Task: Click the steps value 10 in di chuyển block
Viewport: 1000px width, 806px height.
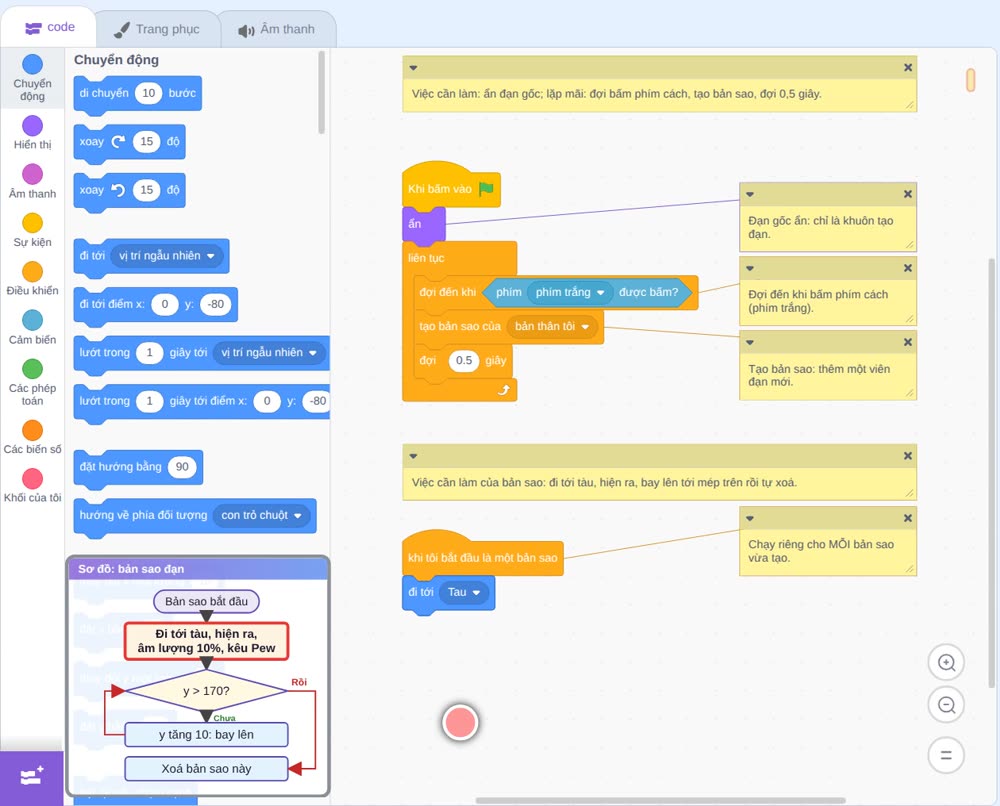Action: [149, 93]
